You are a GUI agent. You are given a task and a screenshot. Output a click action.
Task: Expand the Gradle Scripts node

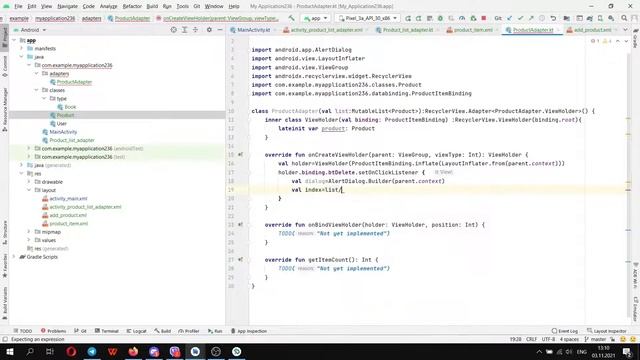(x=14, y=257)
